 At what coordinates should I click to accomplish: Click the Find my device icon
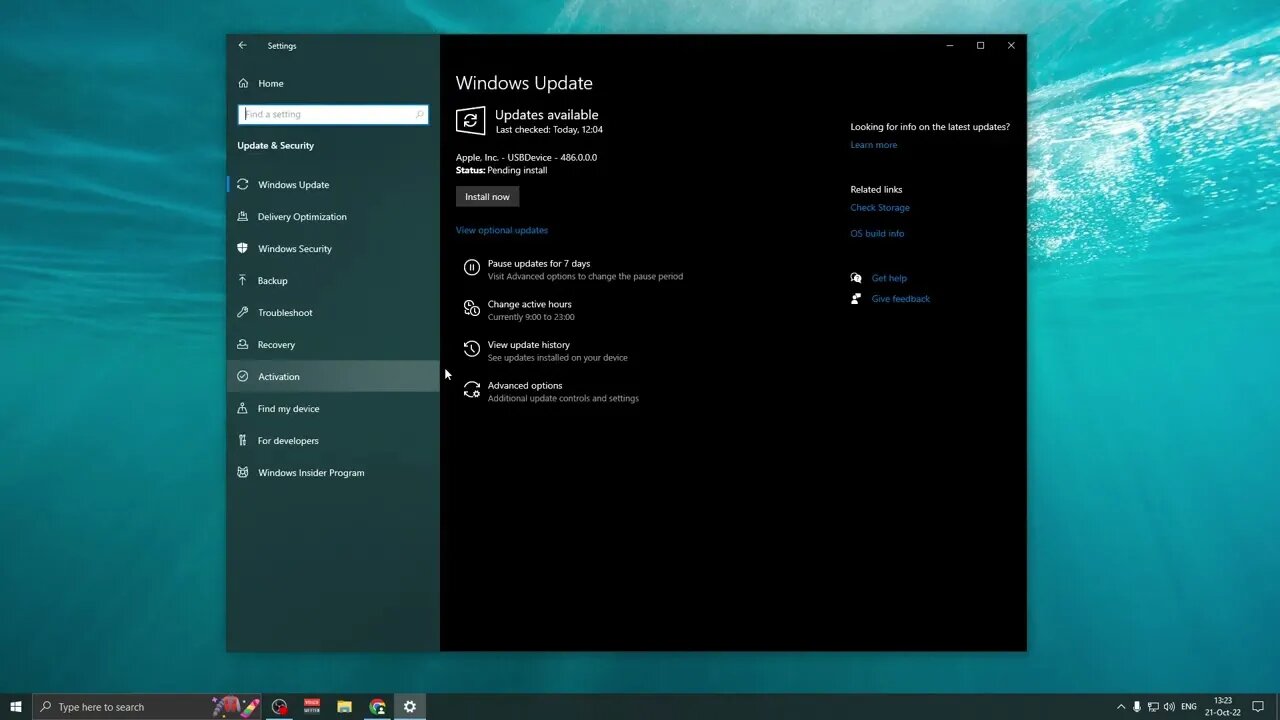[242, 408]
